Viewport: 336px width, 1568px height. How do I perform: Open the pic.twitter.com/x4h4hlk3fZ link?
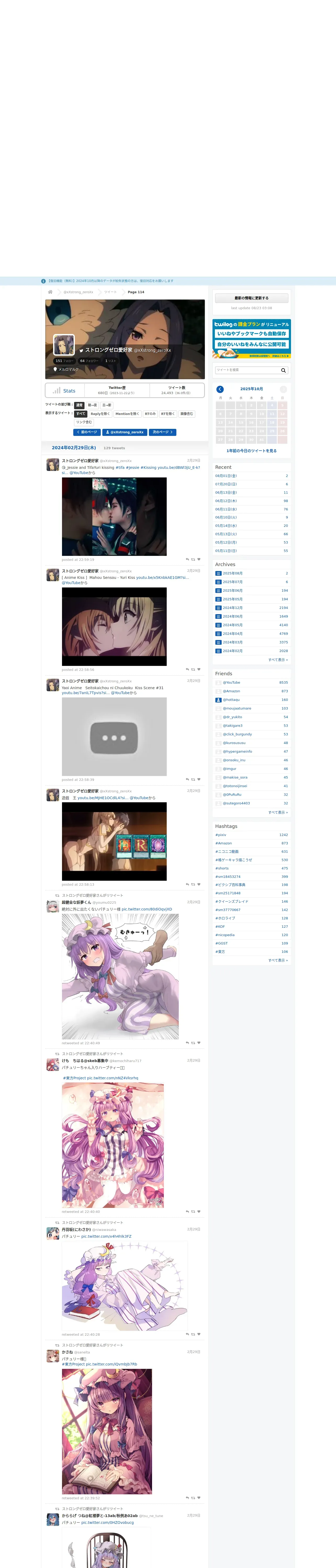(106, 1236)
